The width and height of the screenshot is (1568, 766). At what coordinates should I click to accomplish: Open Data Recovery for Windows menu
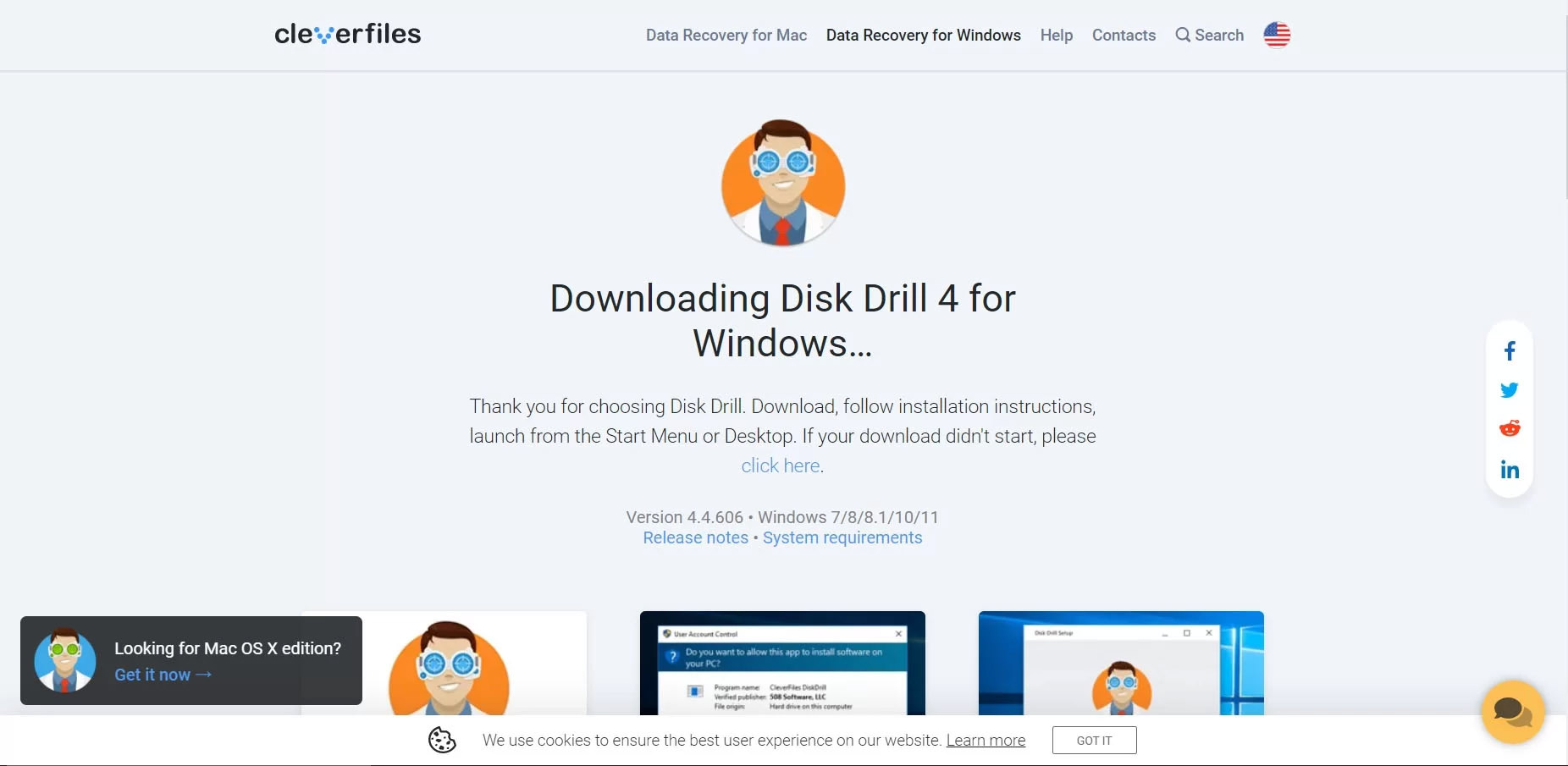coord(923,35)
